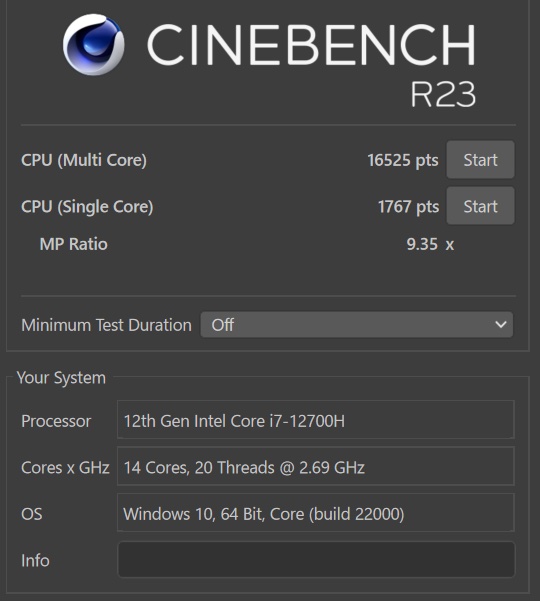Click the Cinebench sphere logo icon

93,45
